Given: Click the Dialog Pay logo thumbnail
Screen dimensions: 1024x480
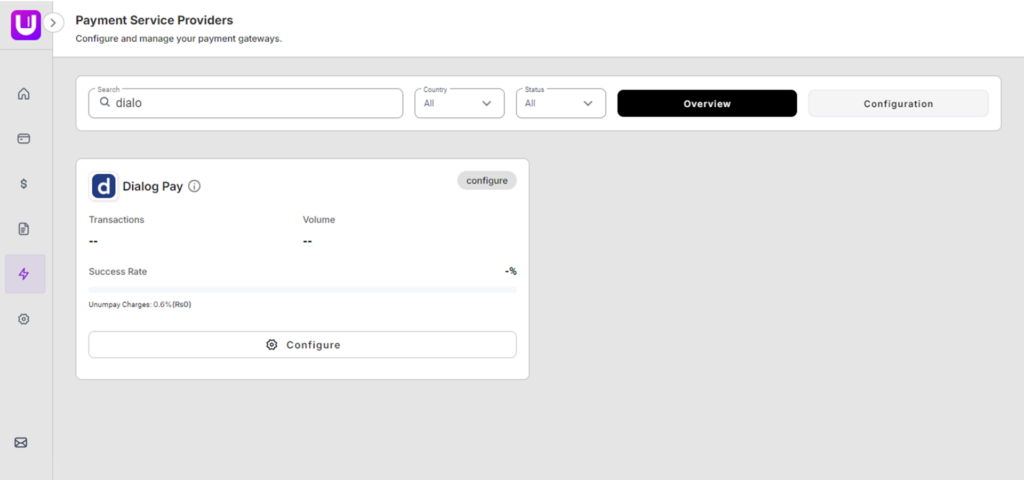Looking at the screenshot, I should (x=104, y=186).
